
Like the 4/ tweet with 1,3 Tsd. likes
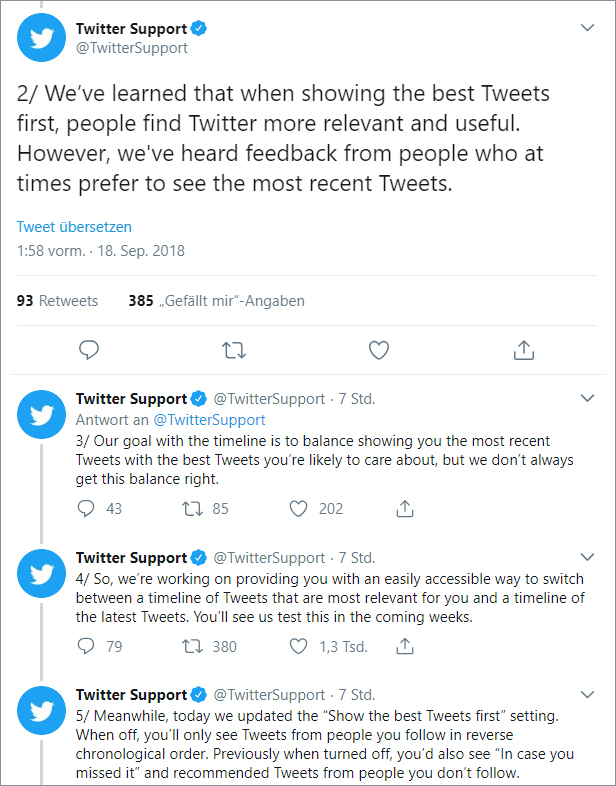pos(298,646)
